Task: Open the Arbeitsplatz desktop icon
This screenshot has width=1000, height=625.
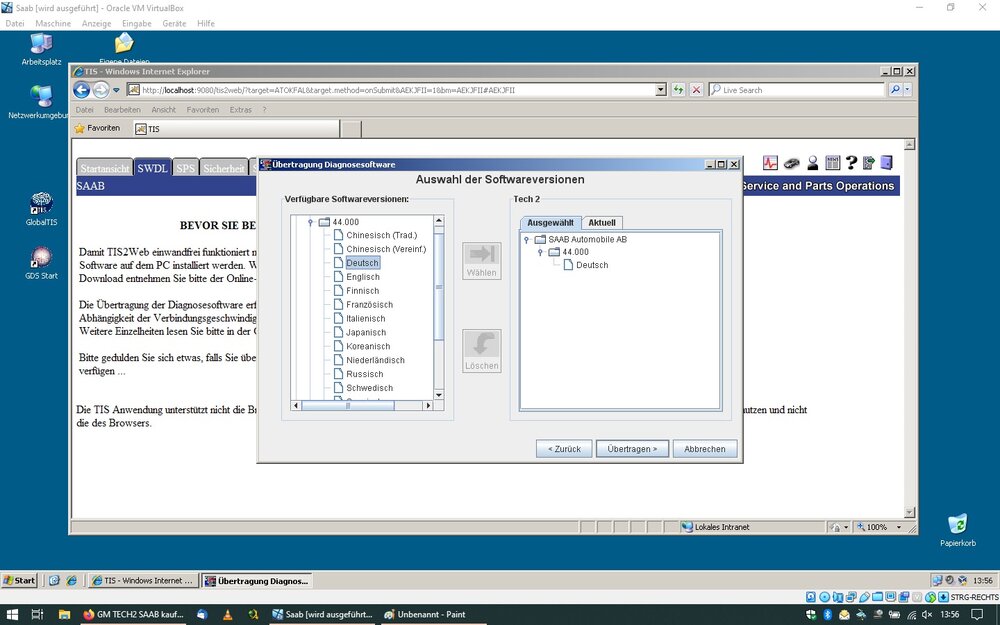Action: click(41, 49)
